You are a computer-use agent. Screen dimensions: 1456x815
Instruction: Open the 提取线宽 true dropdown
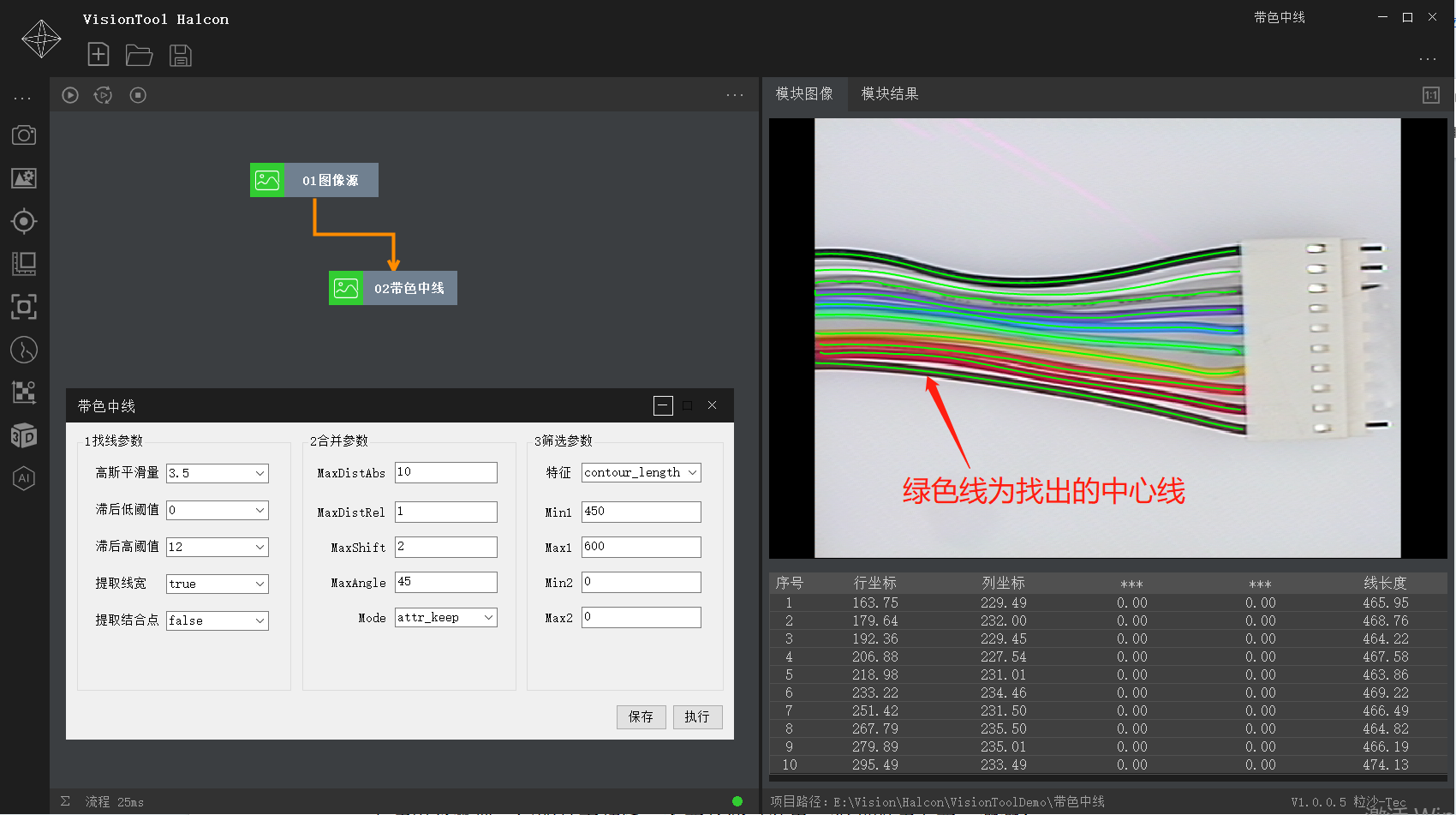click(218, 584)
